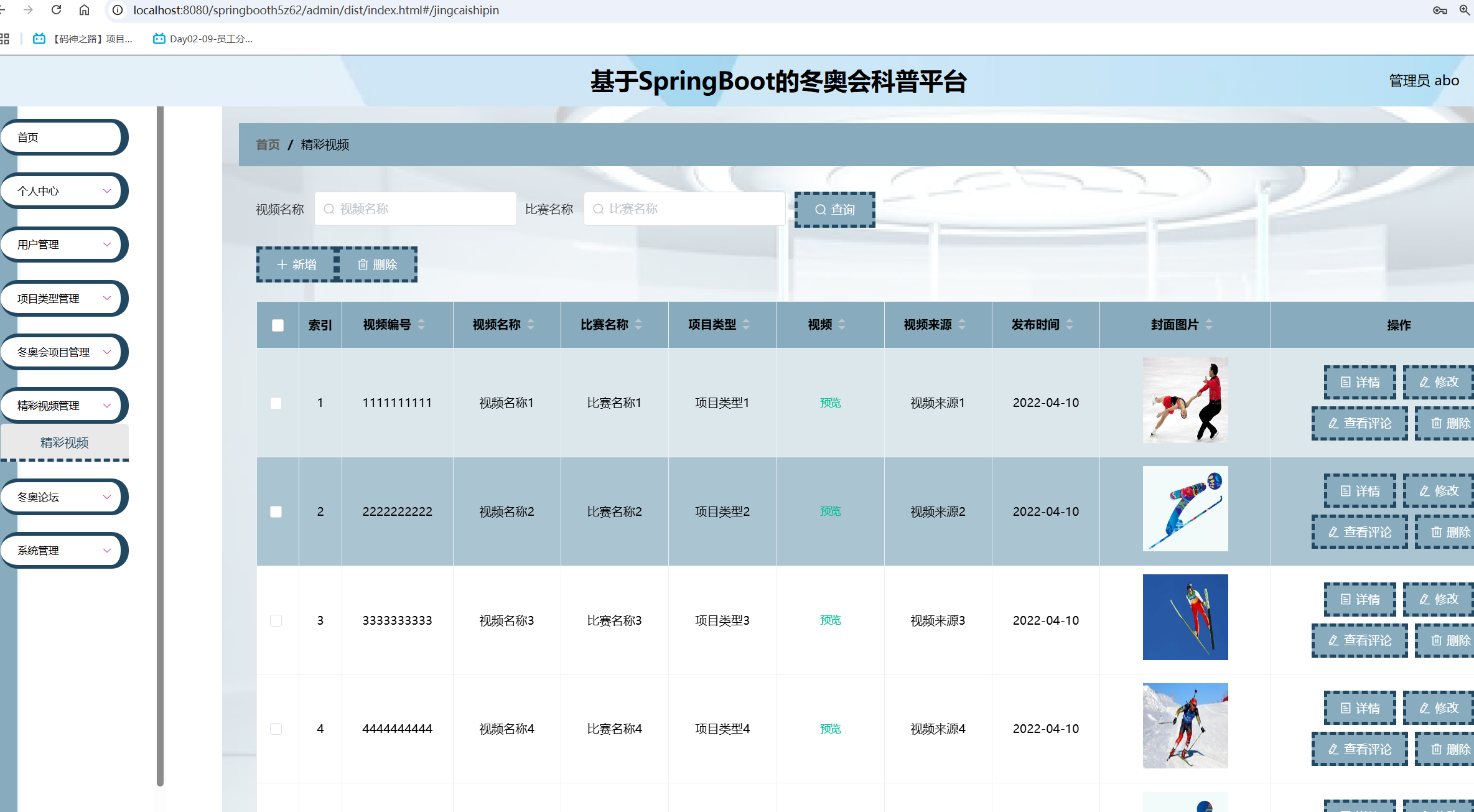Image resolution: width=1474 pixels, height=812 pixels.
Task: Expand the 冬奥会项目管理 menu chevron
Action: (x=107, y=352)
